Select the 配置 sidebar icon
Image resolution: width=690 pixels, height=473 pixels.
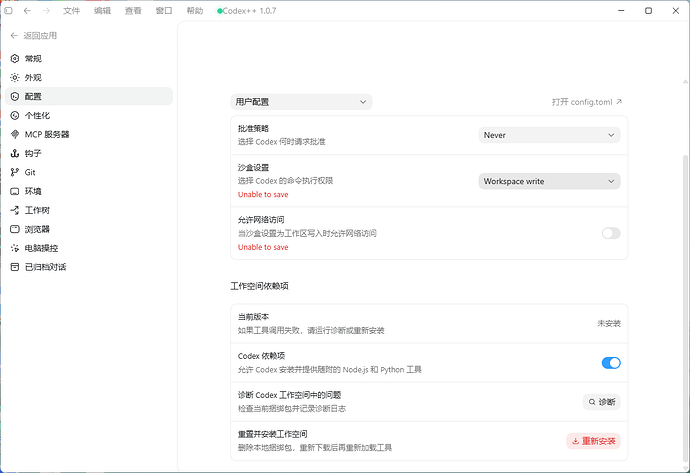[x=15, y=96]
